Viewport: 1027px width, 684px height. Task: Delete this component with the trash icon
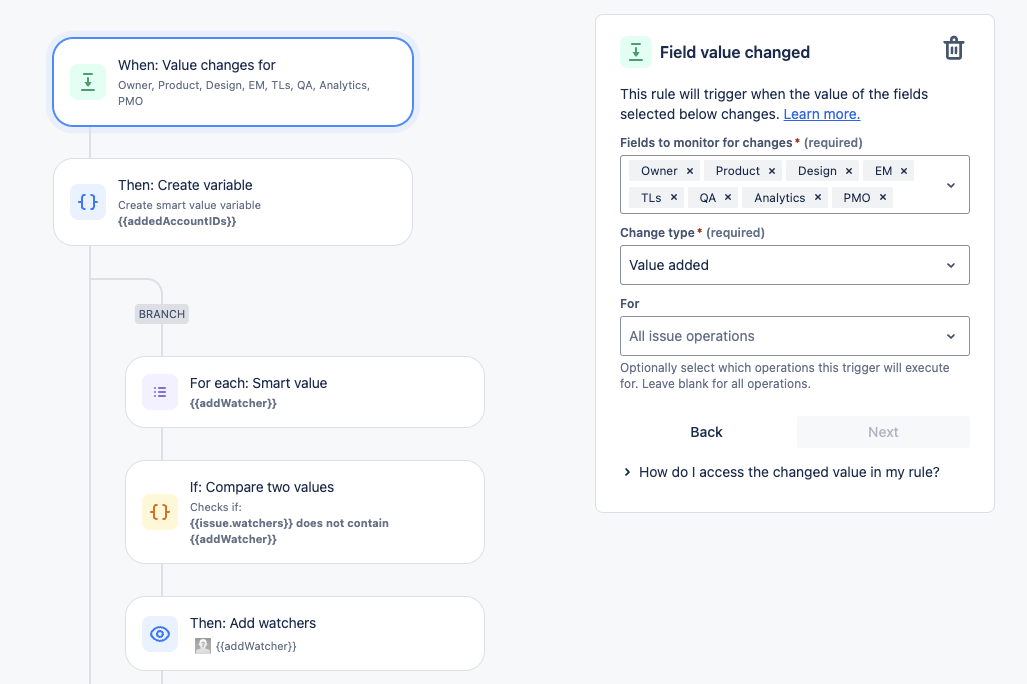coord(954,48)
